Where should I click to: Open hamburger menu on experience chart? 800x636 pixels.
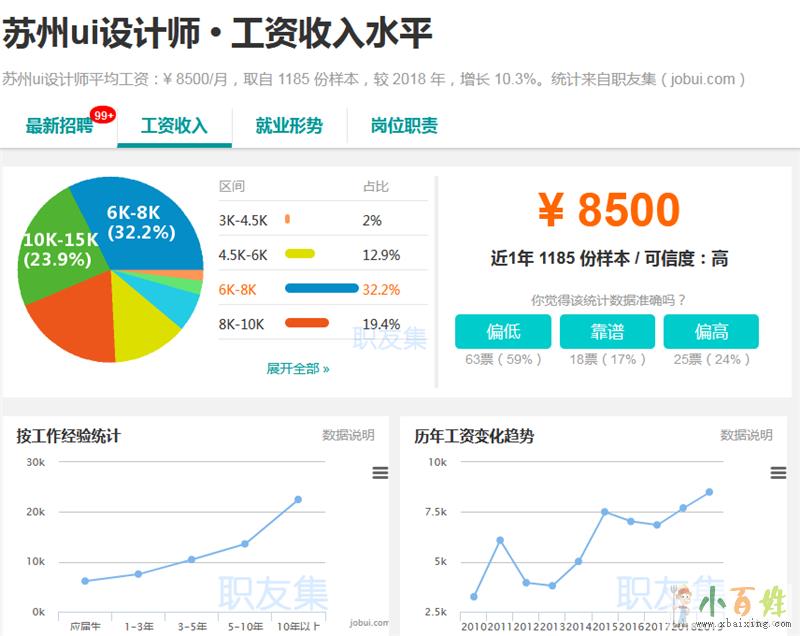click(x=380, y=473)
